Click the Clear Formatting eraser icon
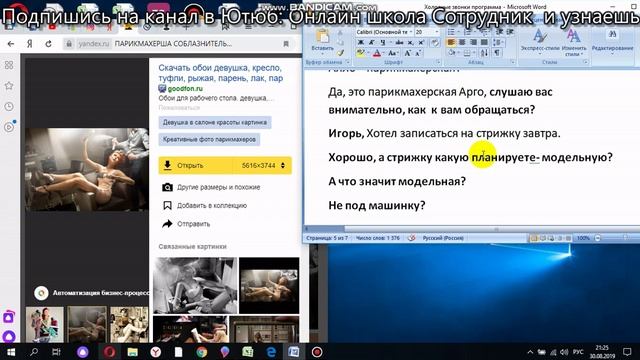 435,42
